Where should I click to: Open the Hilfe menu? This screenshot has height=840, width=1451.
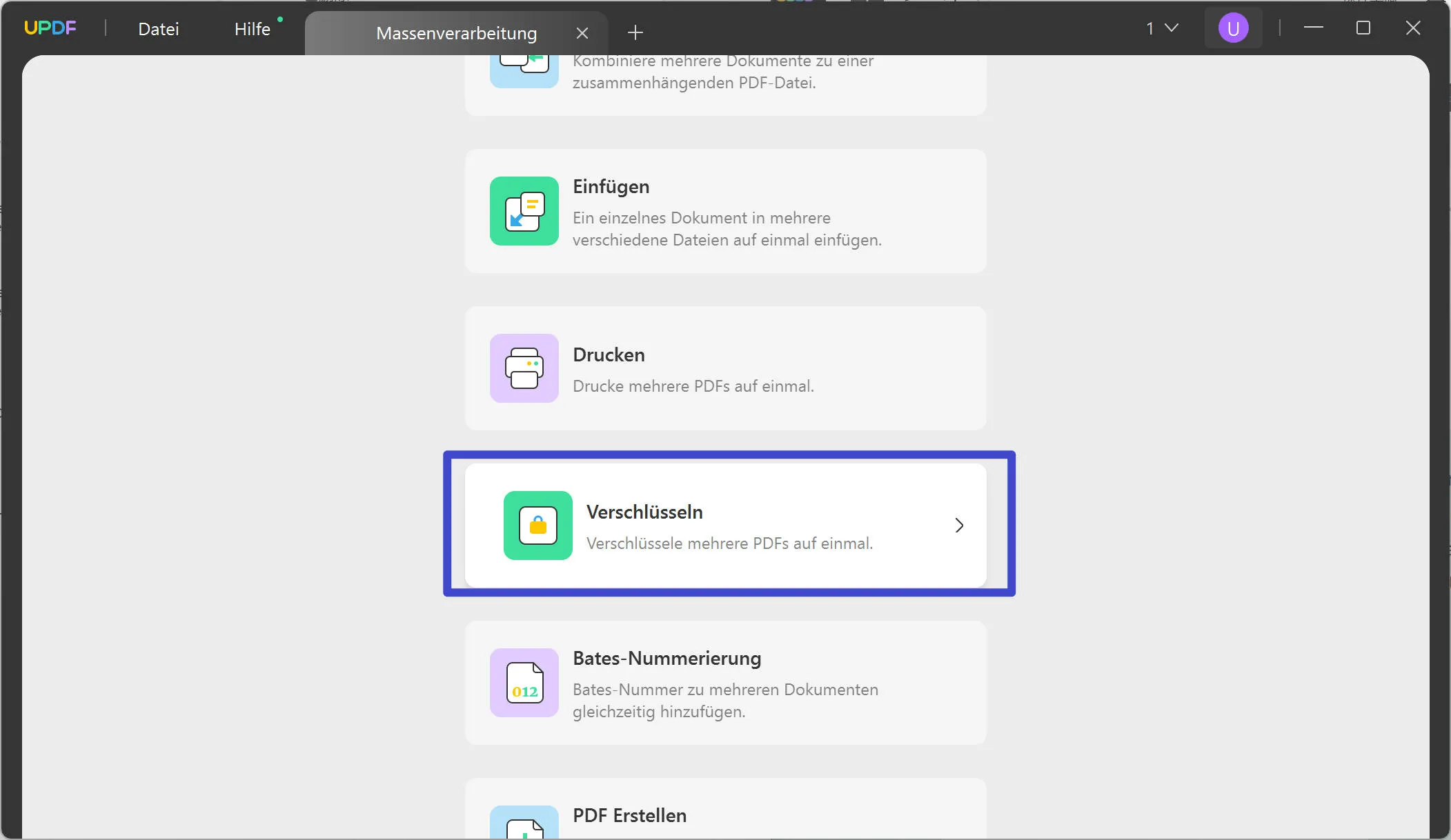[x=253, y=28]
